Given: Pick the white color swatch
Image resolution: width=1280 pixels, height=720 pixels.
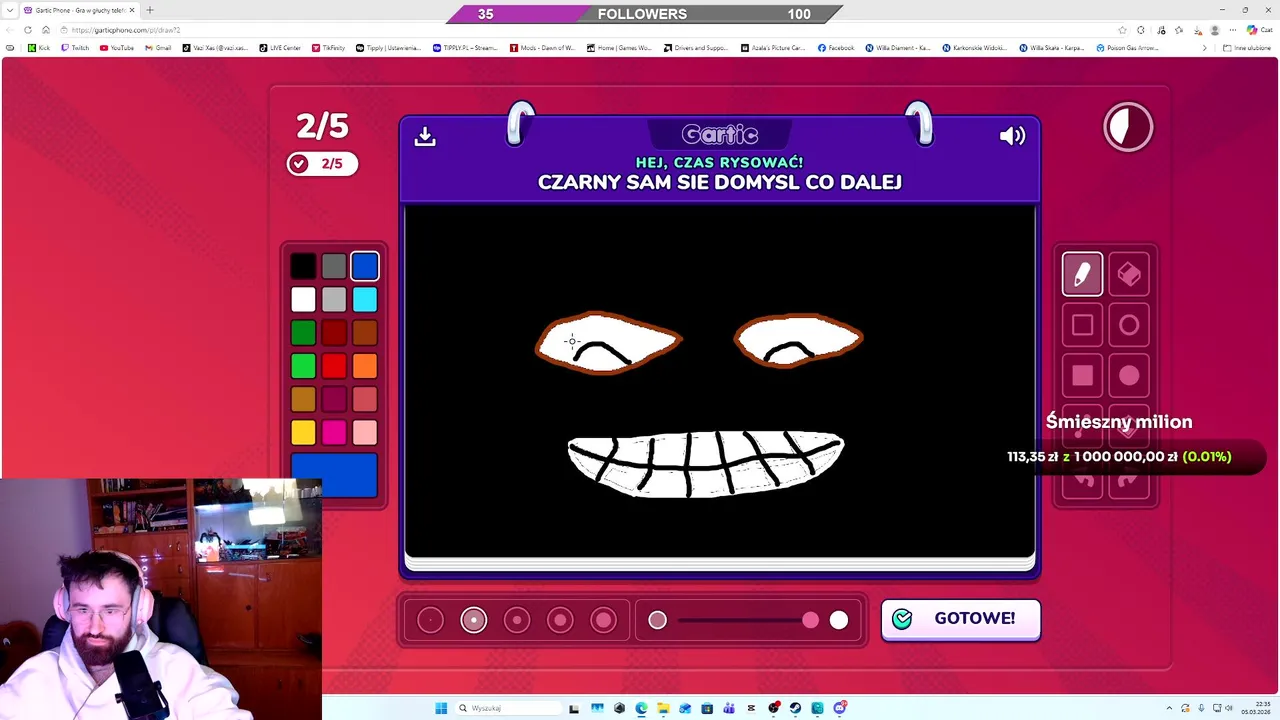Looking at the screenshot, I should (303, 299).
